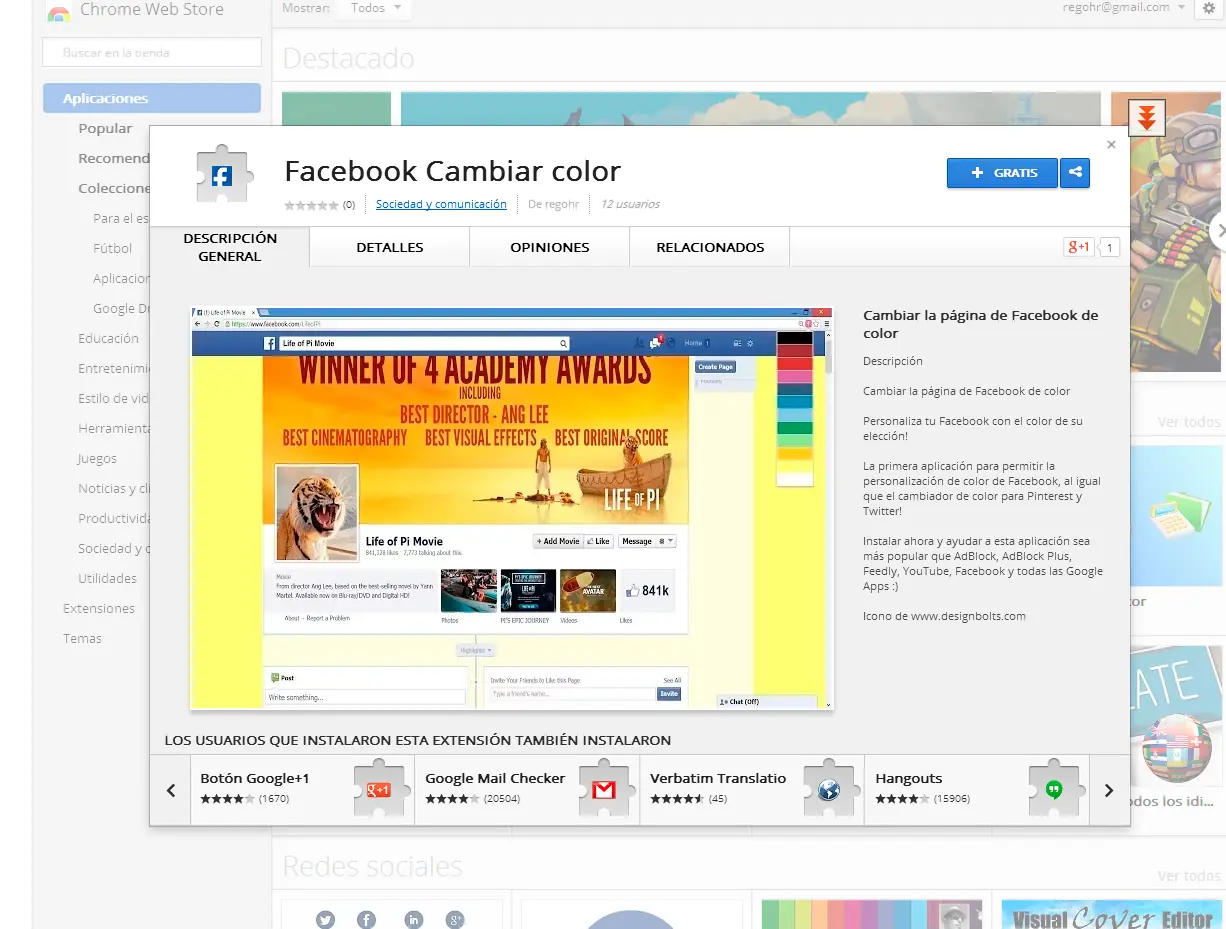
Task: Click the Google+ icon under Redes sociales
Action: tap(456, 919)
